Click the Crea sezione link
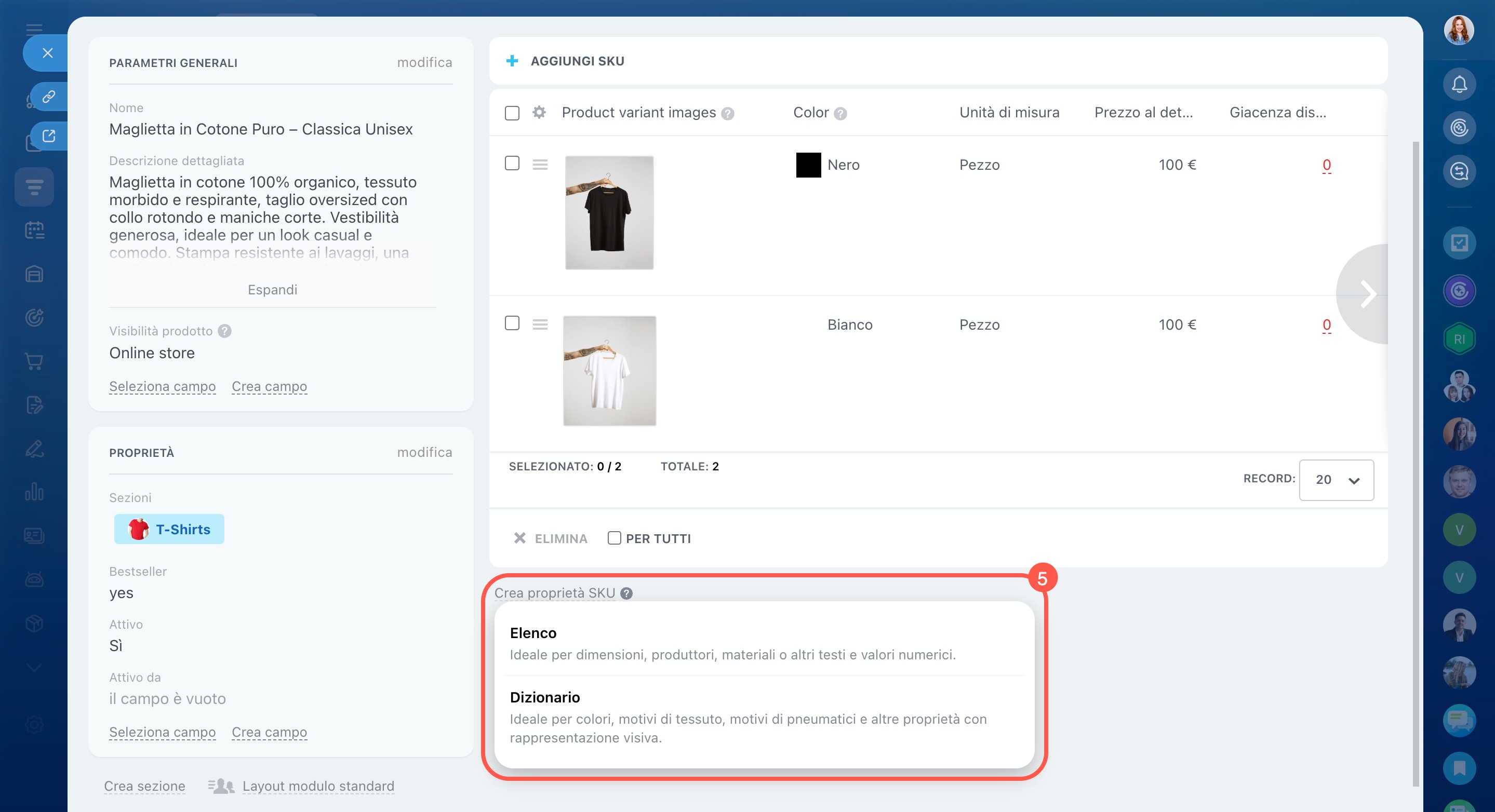Viewport: 1495px width, 812px height. point(144,786)
